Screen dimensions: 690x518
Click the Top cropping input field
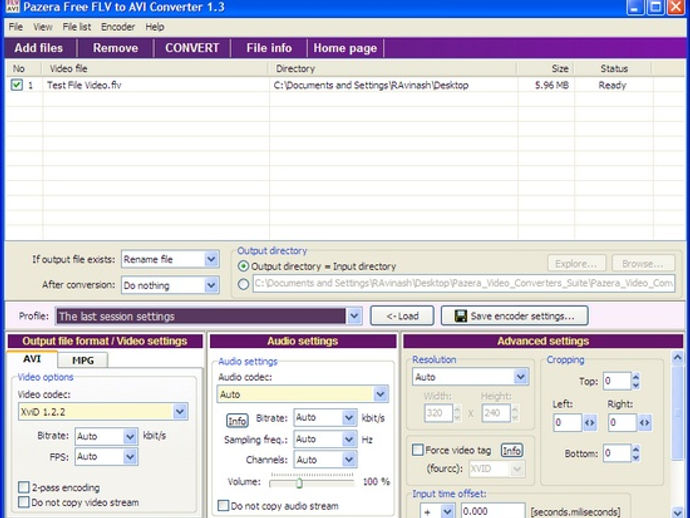(617, 381)
